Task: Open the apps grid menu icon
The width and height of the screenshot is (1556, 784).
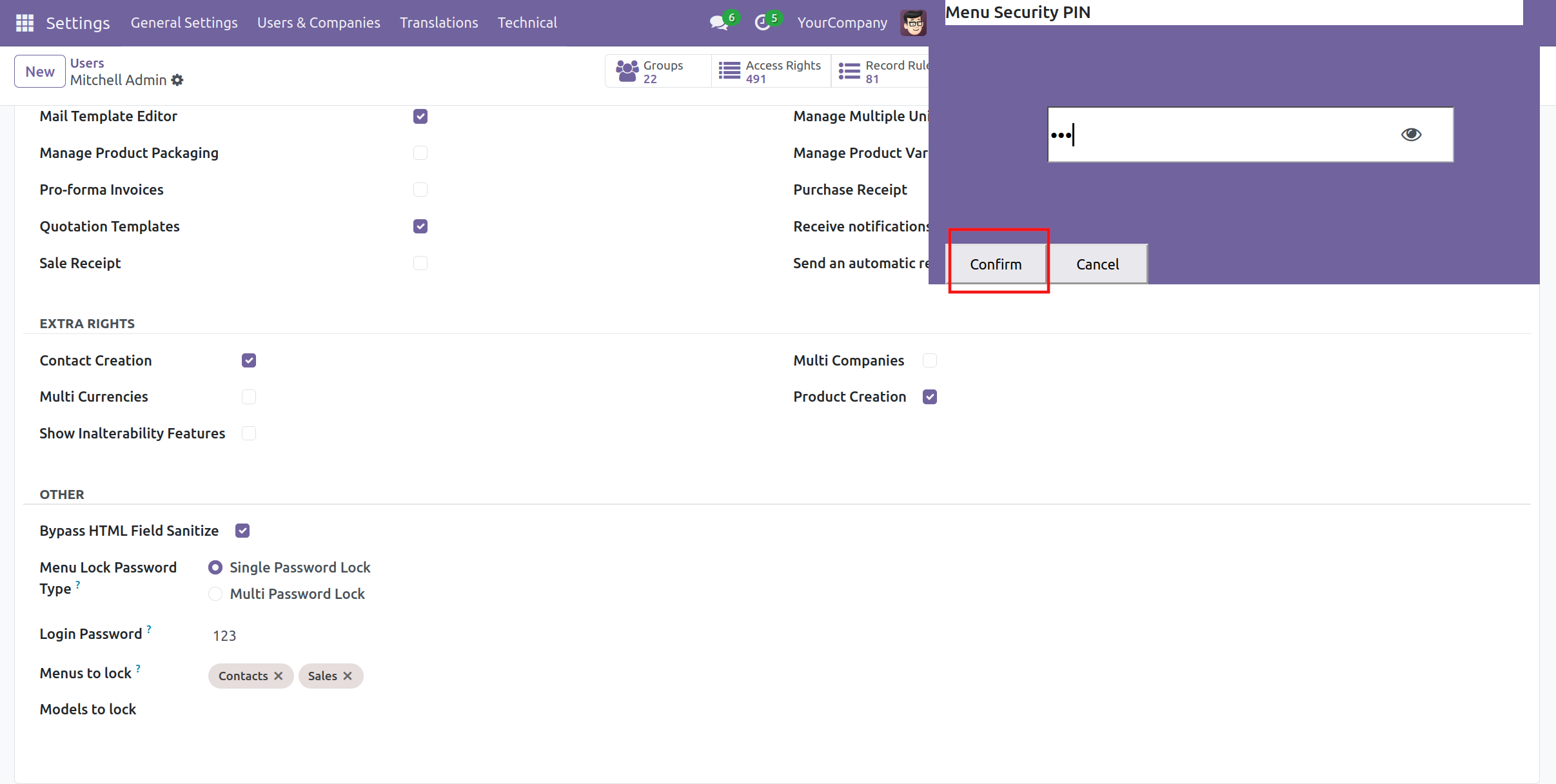Action: 25,23
